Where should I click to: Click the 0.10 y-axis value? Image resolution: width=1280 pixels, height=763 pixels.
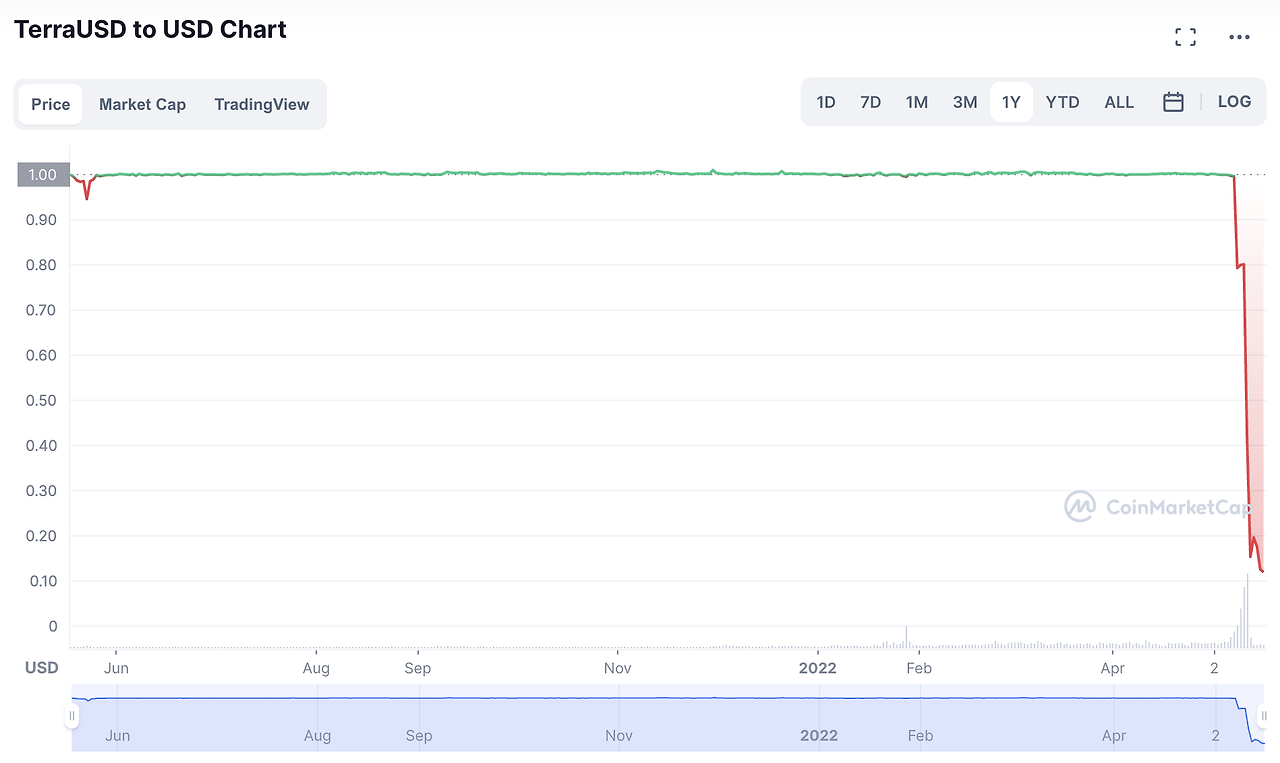click(42, 581)
